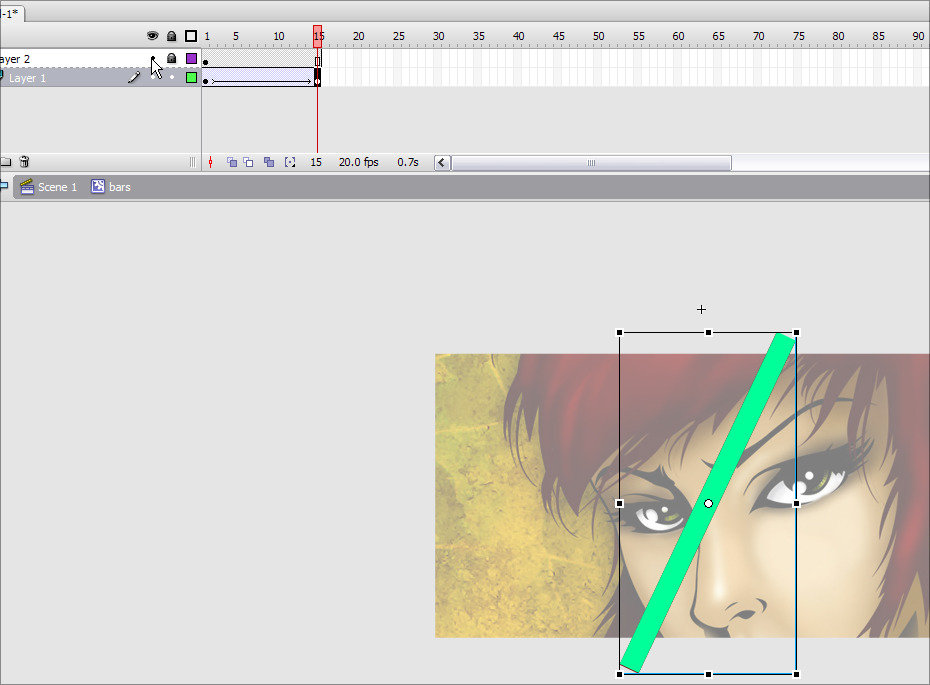The width and height of the screenshot is (930, 685).
Task: Click frame 15 keyframe on Layer 1
Action: coord(317,78)
